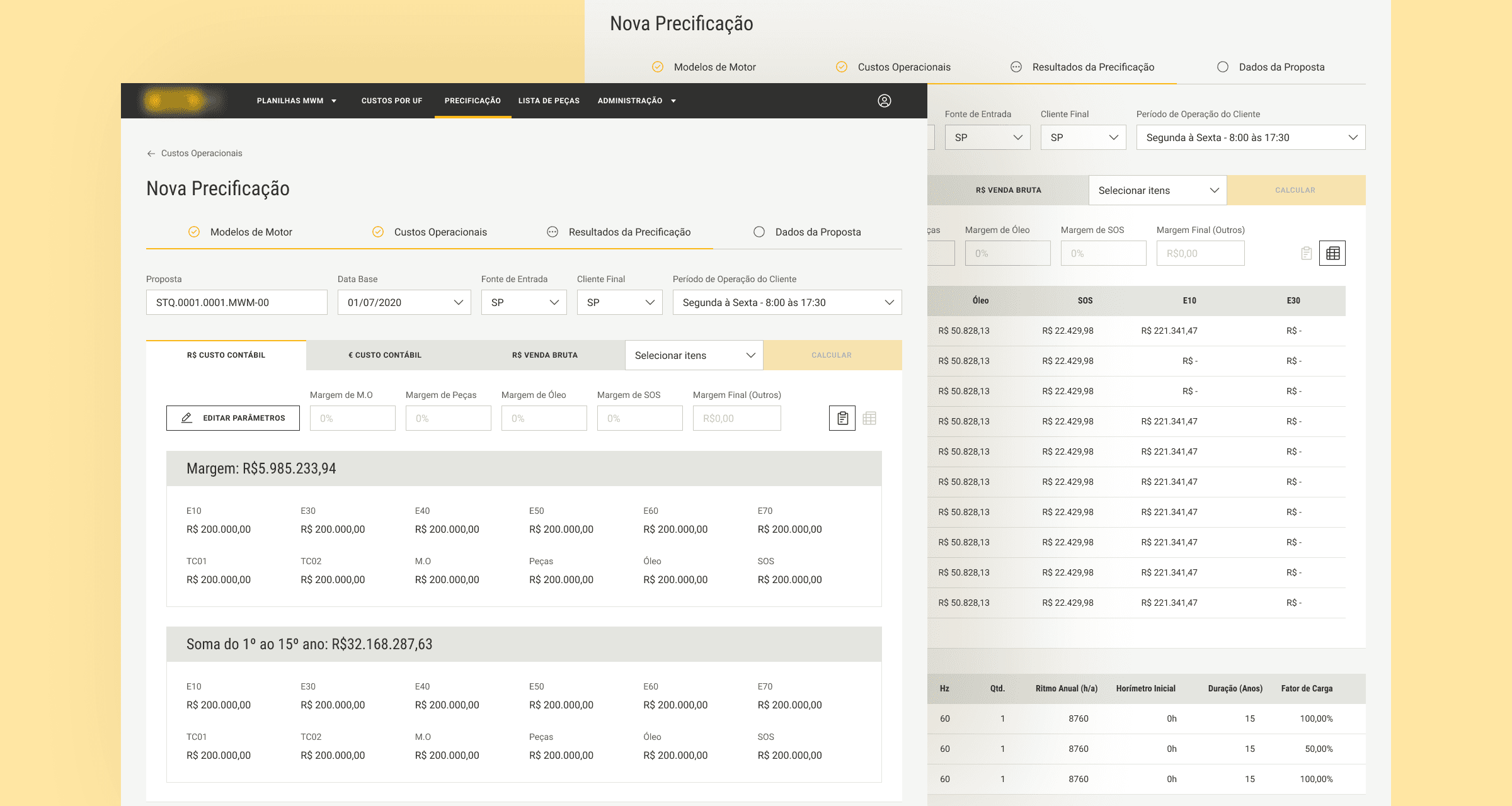1512x806 pixels.
Task: Expand the Selecionar itens dropdown
Action: 694,355
